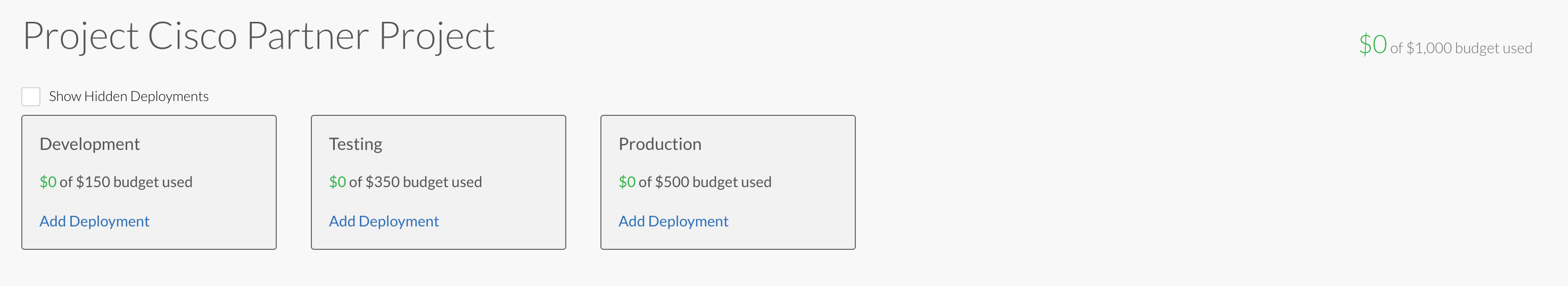Click the green $0 amount in Development card

(x=48, y=182)
